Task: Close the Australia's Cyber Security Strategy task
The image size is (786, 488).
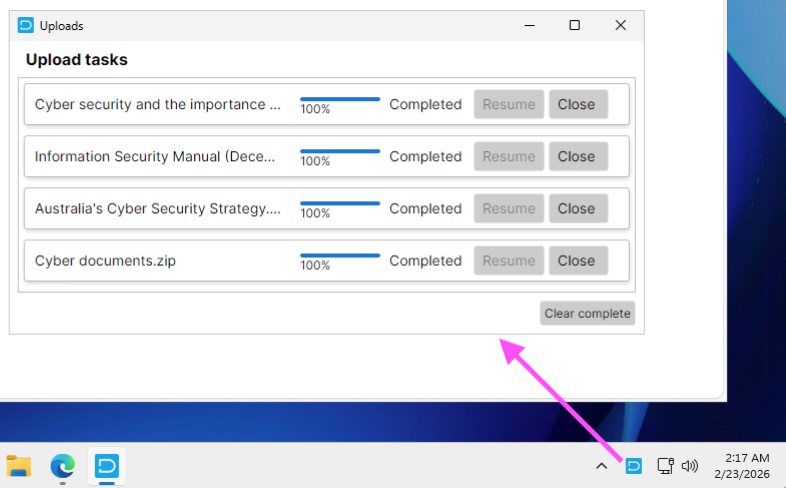Action: tap(578, 208)
